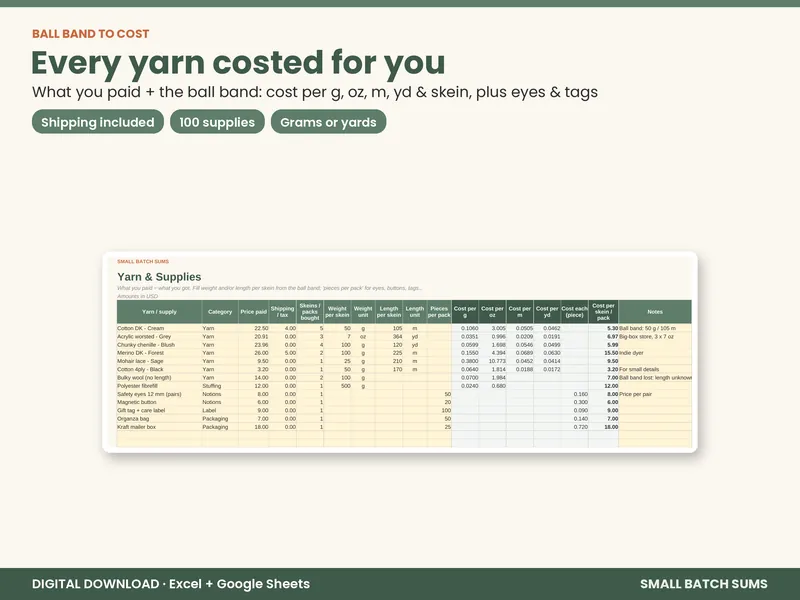Select the 'Cost per yd' column header

(x=547, y=312)
